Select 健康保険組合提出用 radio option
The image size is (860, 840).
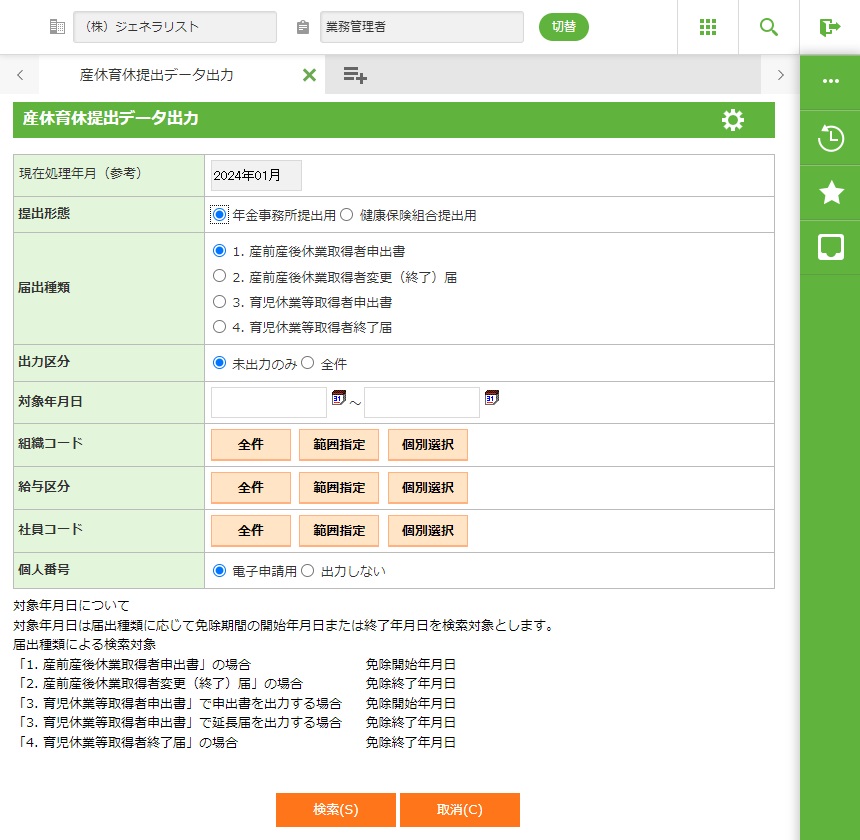click(347, 214)
